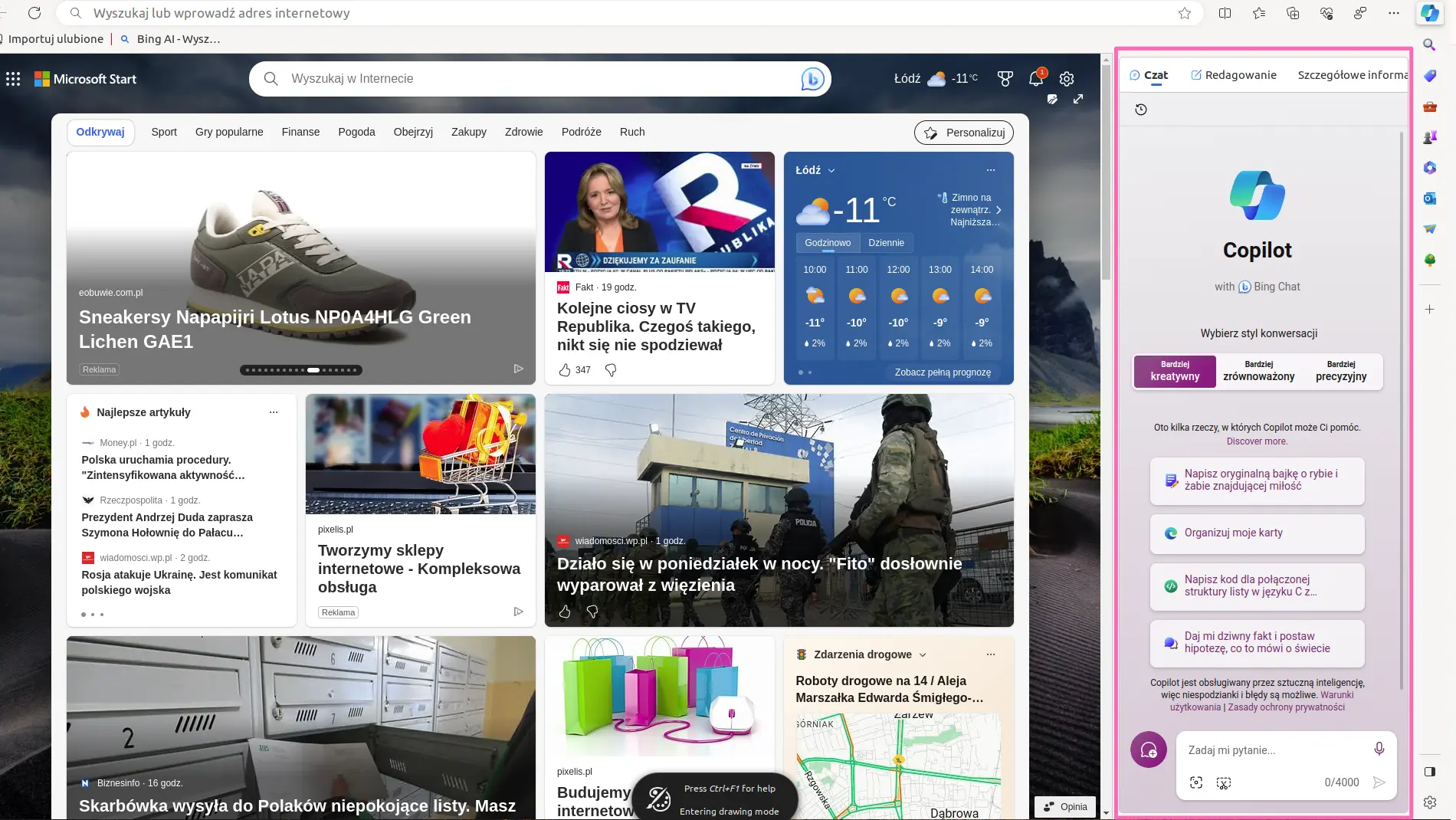Choose 'Organizuj moje karty' suggestion
This screenshot has height=820, width=1456.
1257,533
